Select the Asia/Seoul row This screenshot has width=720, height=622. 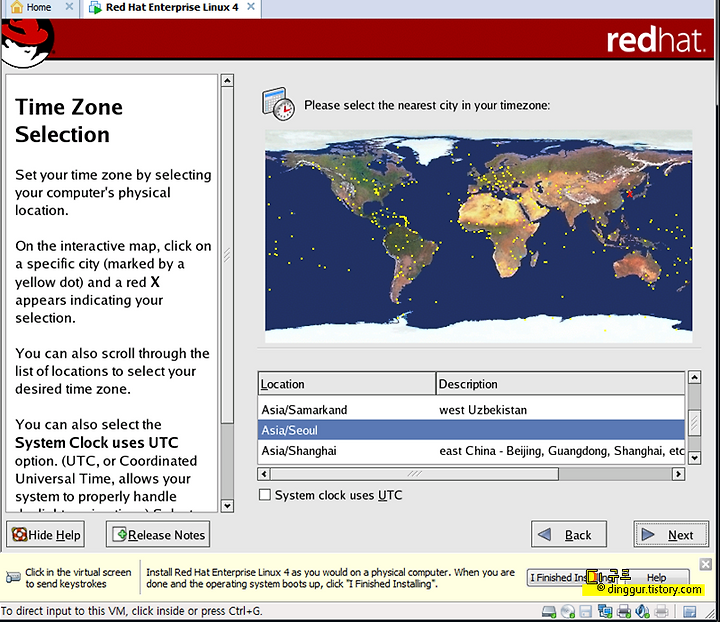tap(471, 430)
